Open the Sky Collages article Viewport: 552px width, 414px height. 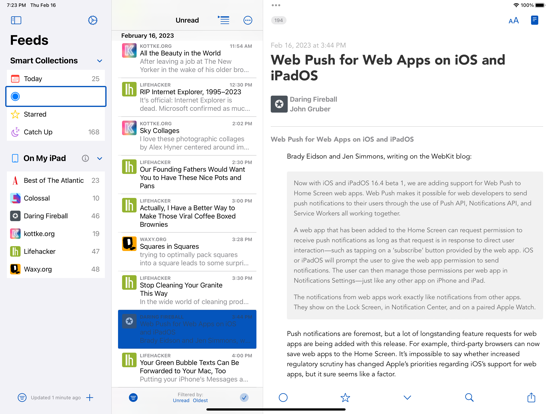187,136
